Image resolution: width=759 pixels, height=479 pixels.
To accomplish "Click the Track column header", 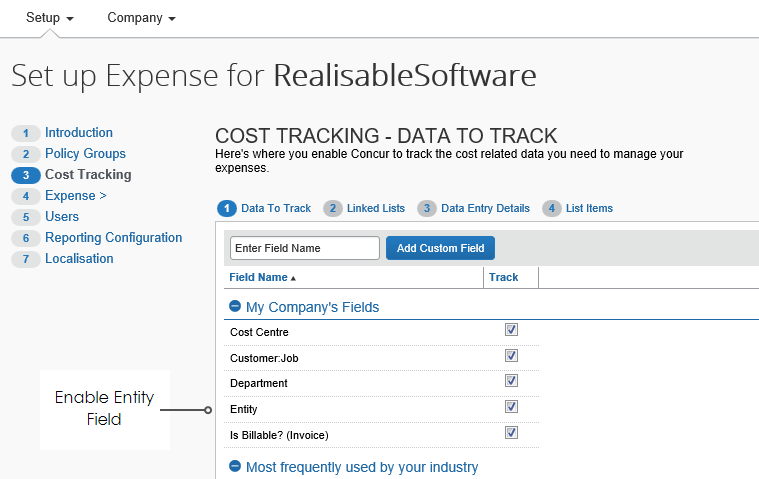I will [x=503, y=277].
